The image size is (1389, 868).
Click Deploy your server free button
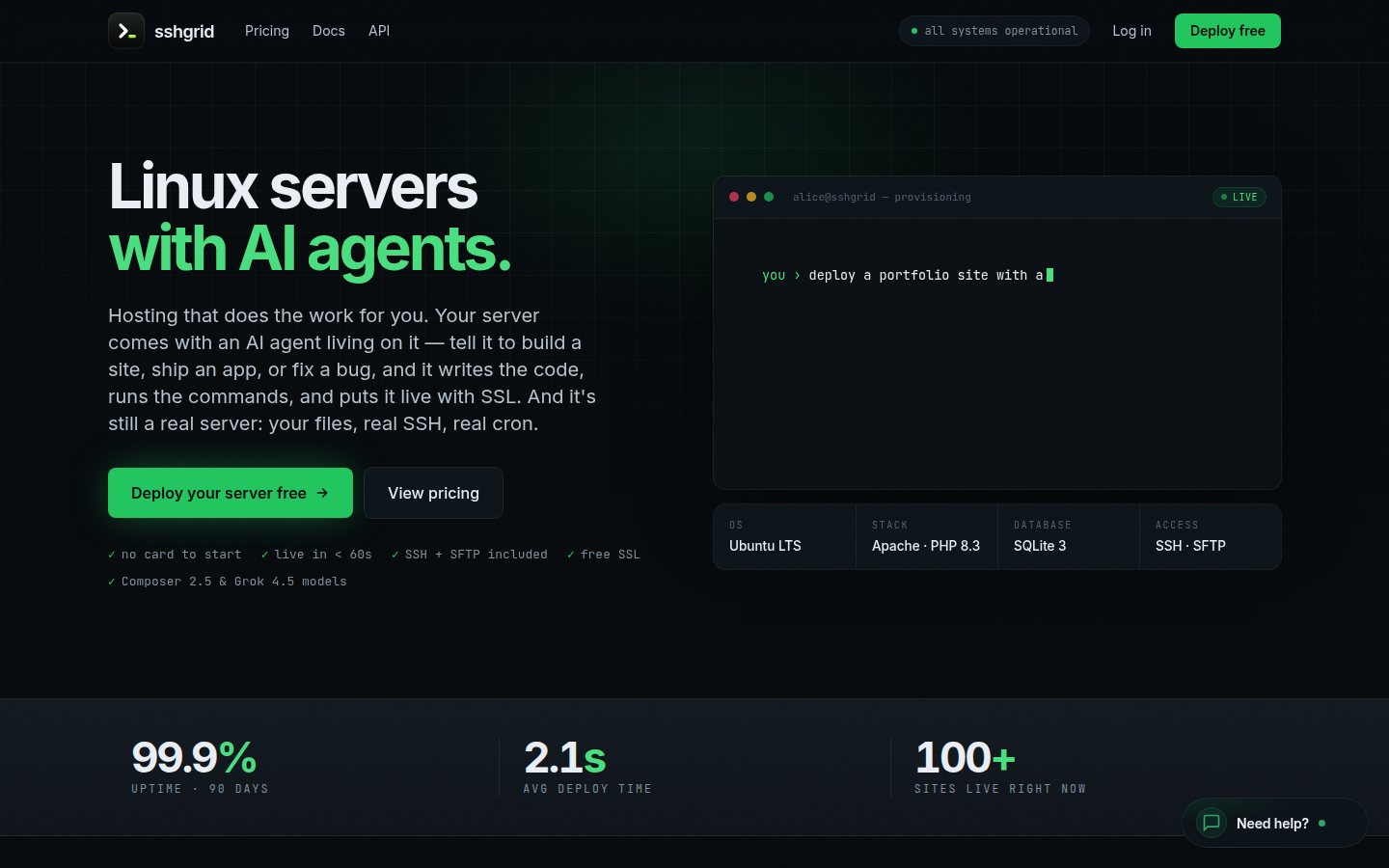pos(231,493)
